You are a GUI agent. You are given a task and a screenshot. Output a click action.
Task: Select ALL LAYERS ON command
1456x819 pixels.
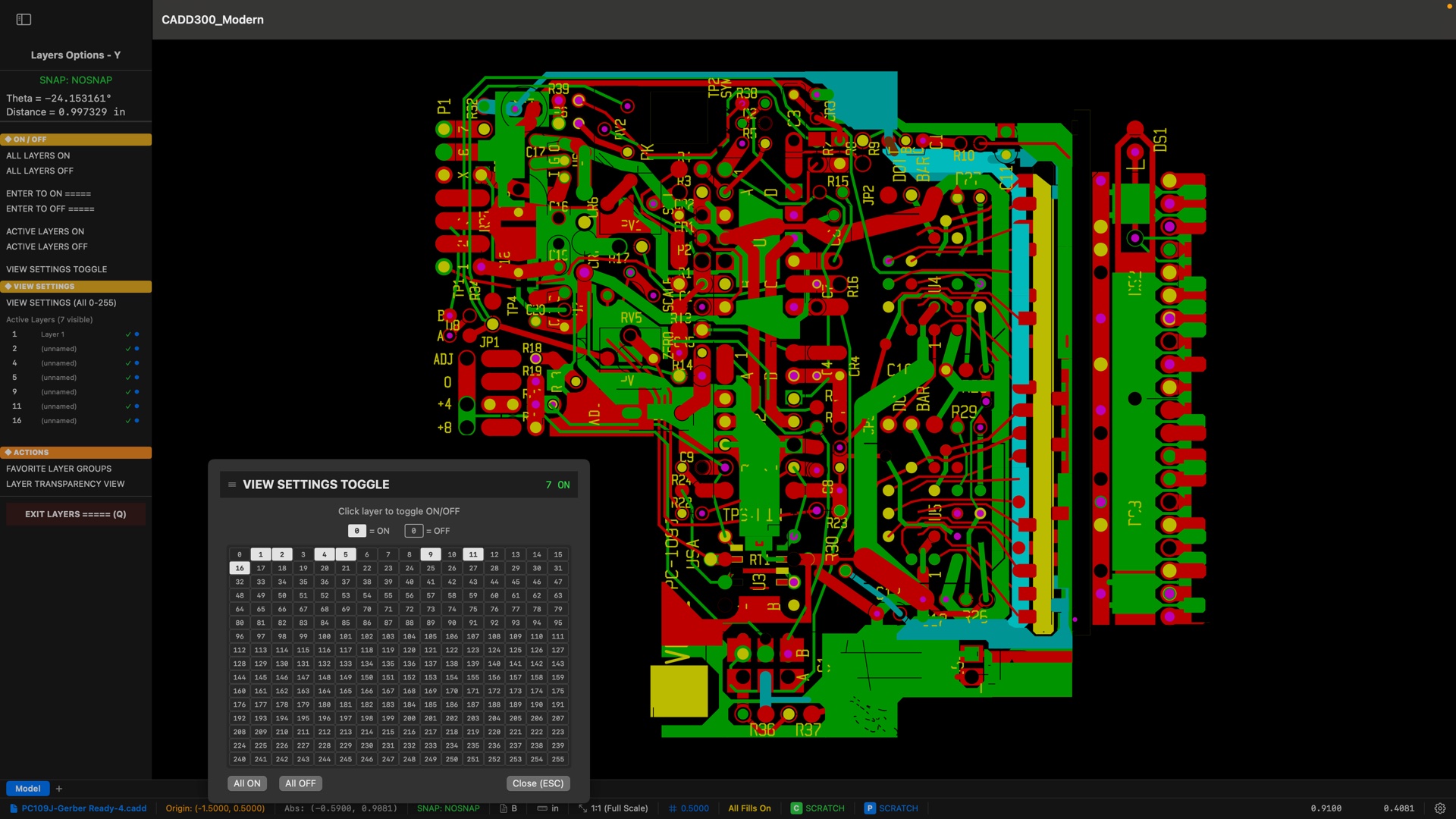coord(38,155)
